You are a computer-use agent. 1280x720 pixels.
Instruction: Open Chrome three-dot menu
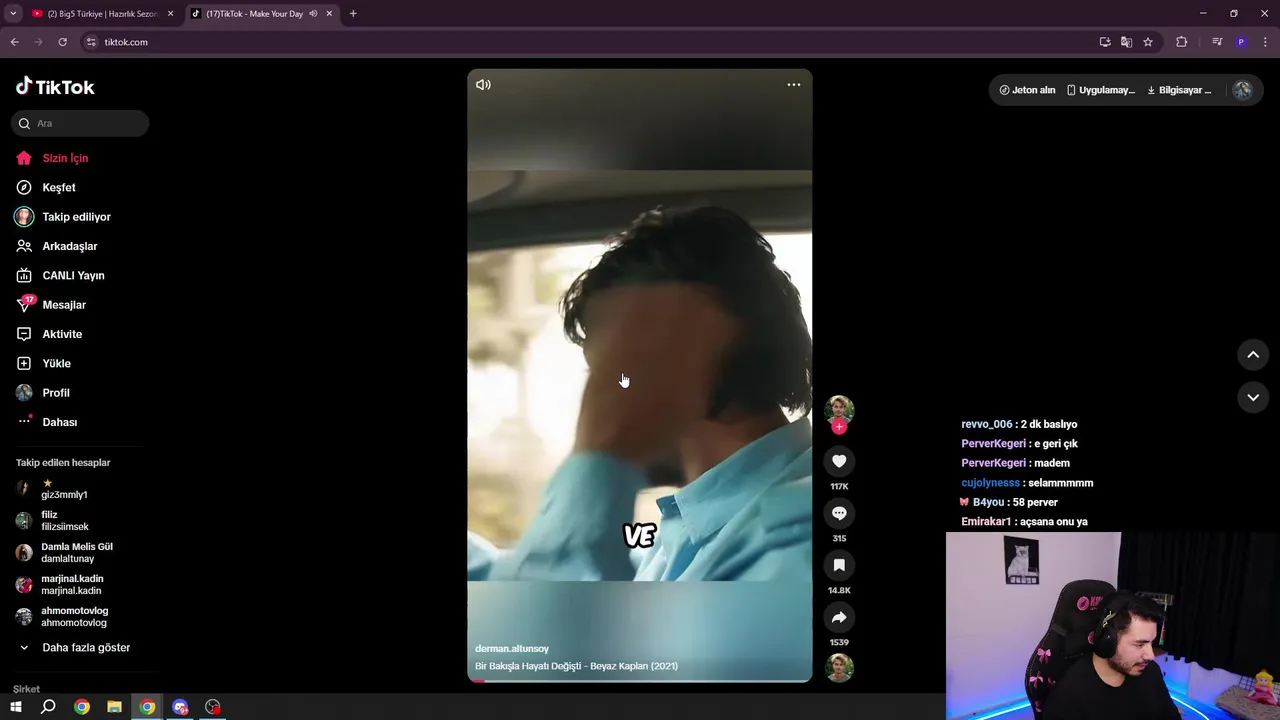(x=1265, y=42)
